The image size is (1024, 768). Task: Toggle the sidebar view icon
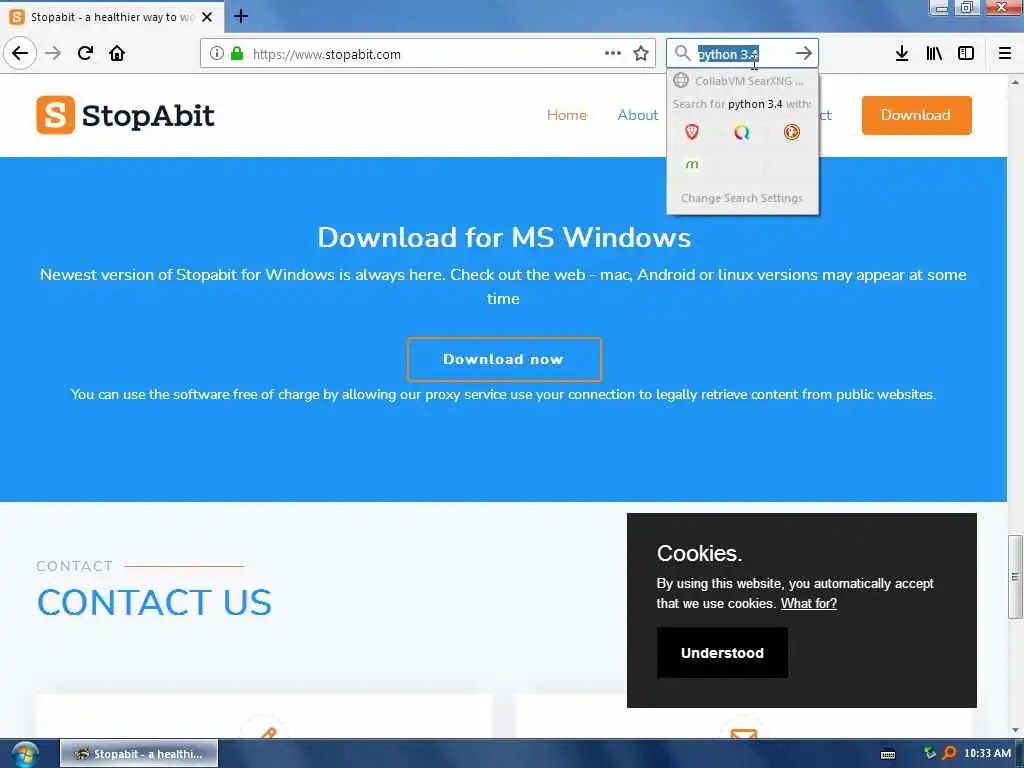click(x=966, y=54)
